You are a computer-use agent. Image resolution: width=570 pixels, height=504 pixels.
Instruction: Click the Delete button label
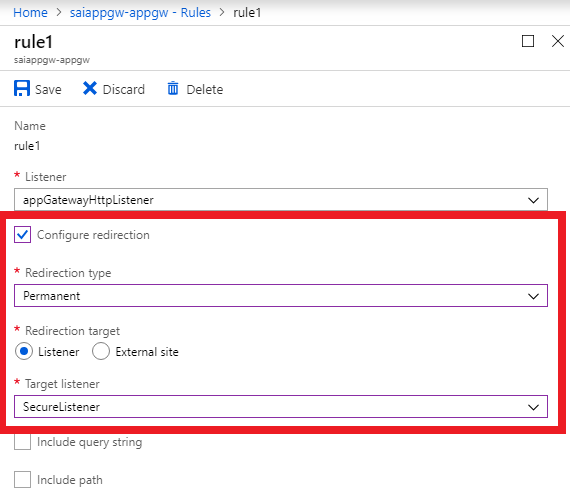205,89
